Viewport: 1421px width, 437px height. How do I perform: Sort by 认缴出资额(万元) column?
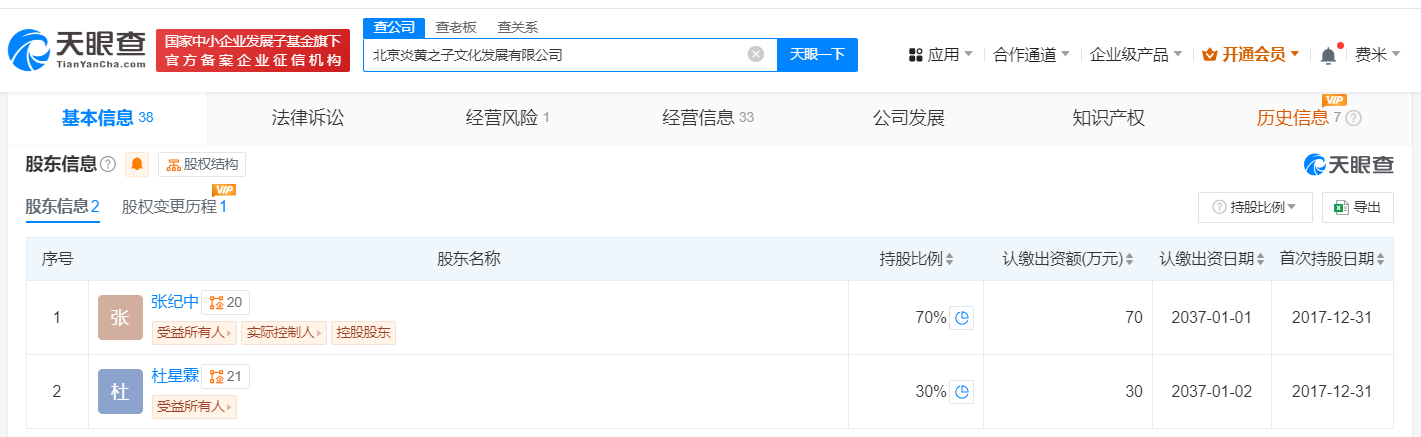point(1130,260)
